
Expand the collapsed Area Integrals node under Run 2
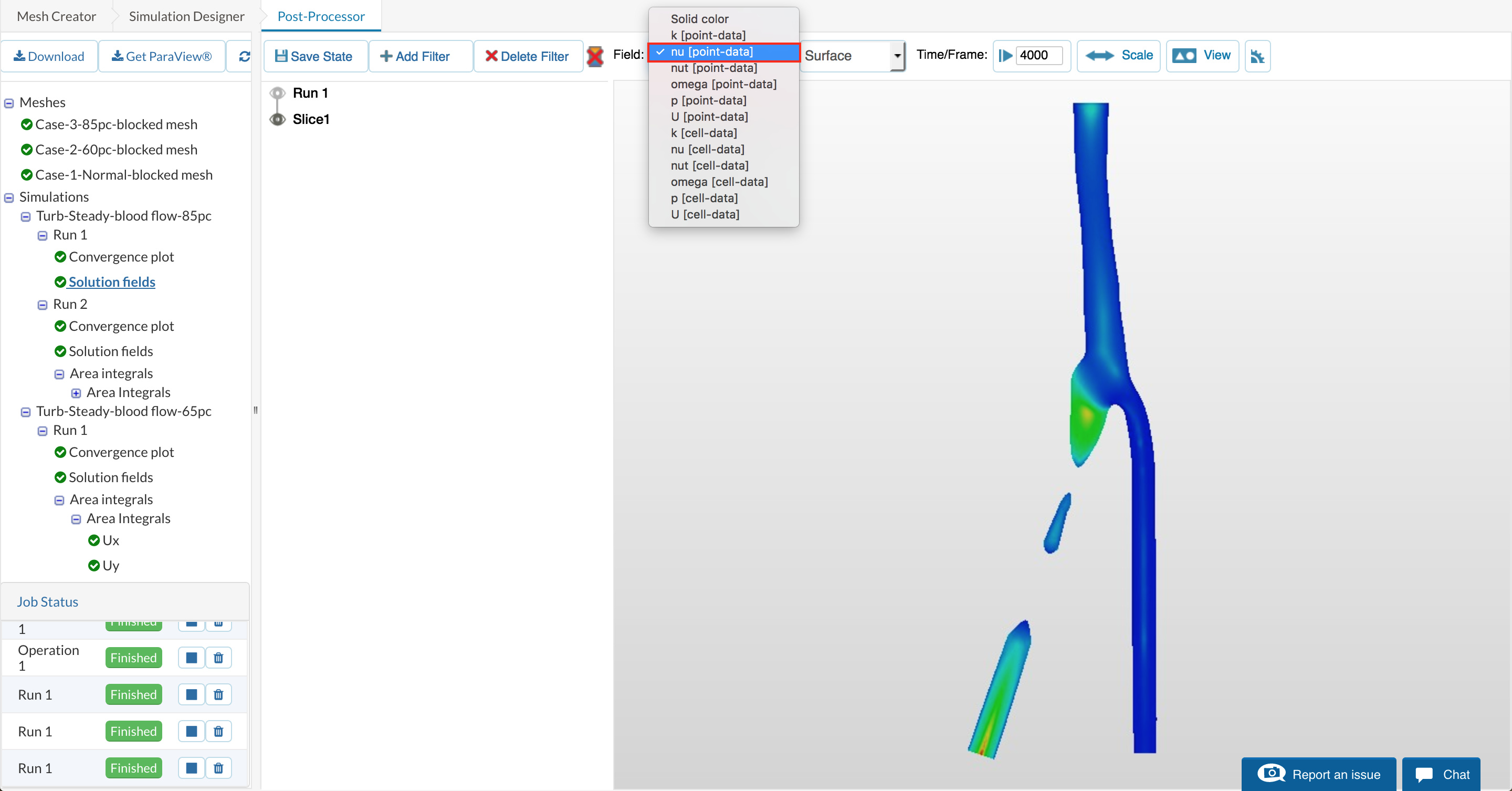(76, 393)
